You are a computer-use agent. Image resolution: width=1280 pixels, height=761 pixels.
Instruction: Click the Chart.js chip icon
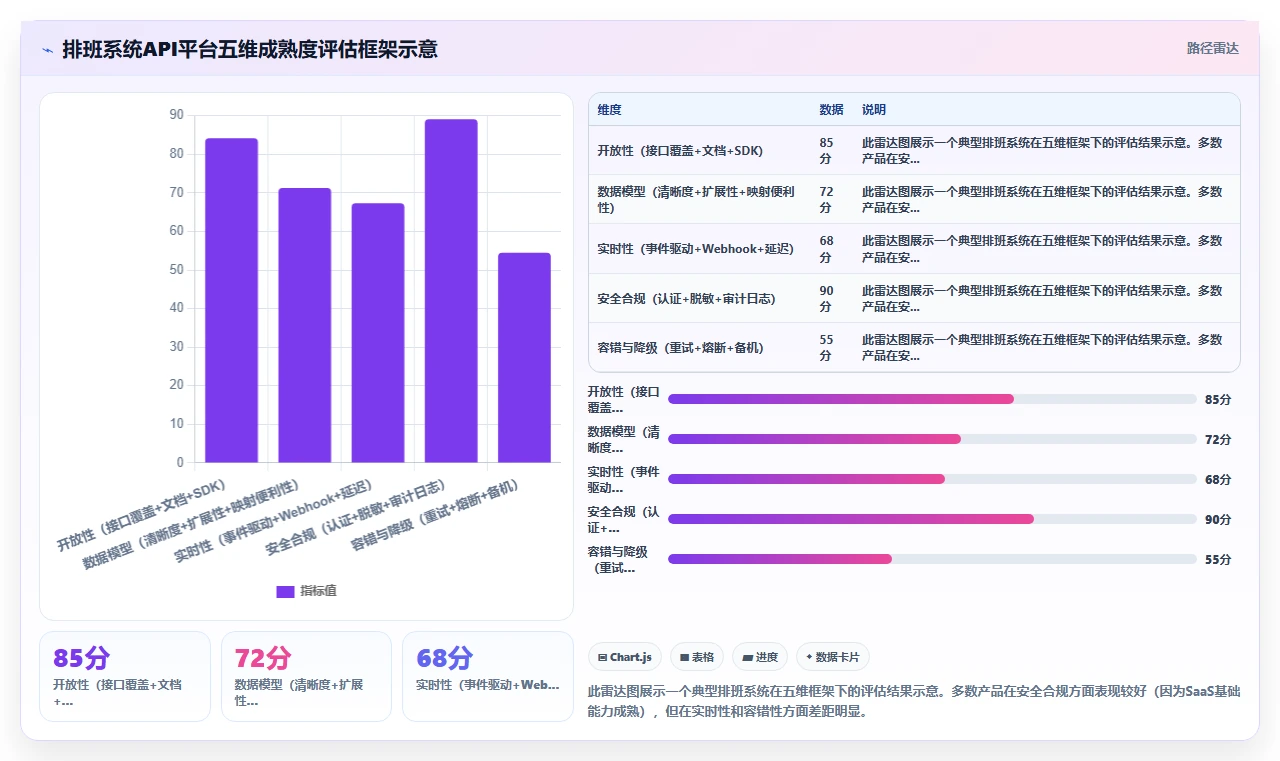(x=602, y=657)
